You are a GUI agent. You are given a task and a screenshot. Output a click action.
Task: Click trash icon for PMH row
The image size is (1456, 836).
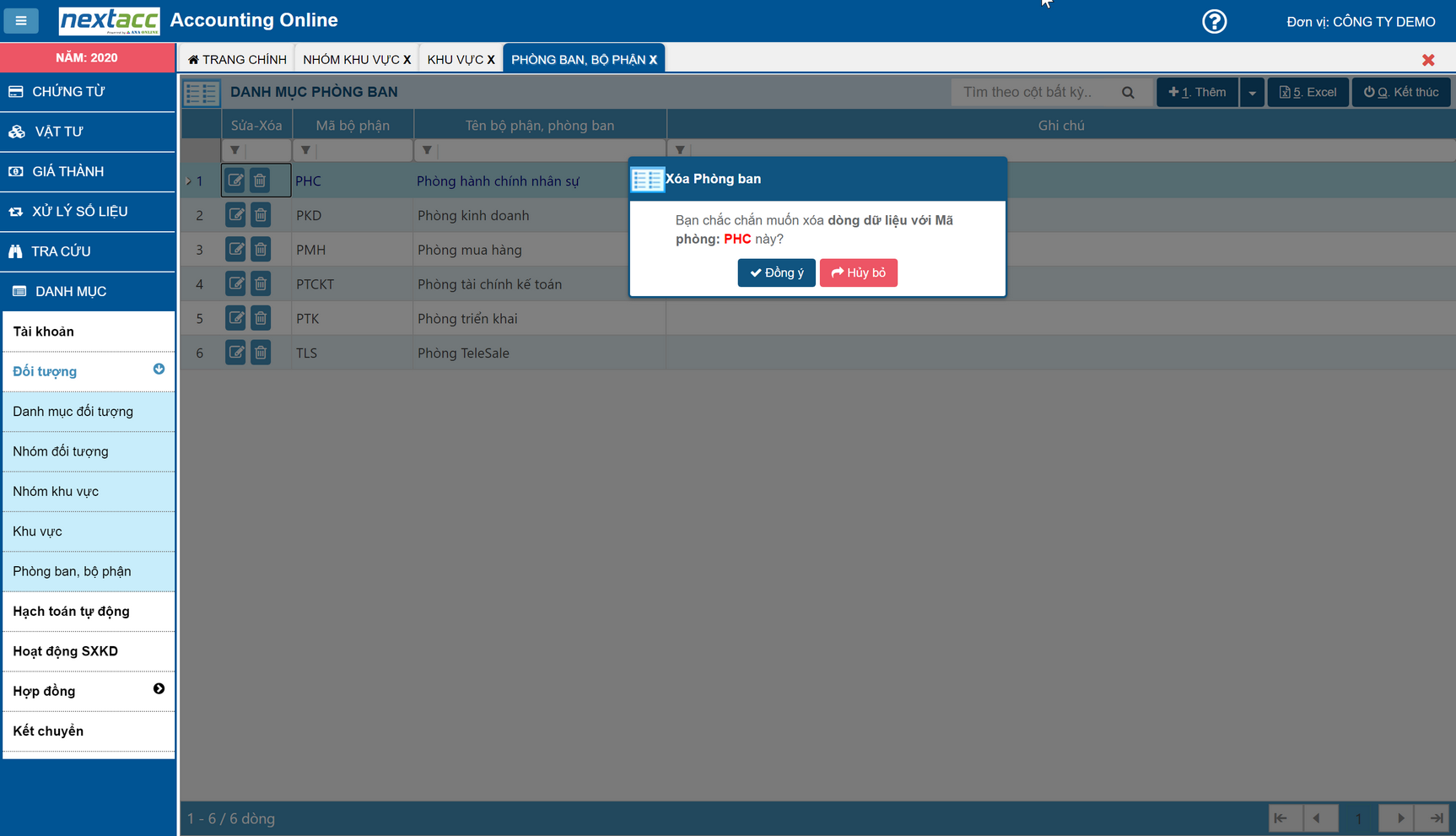point(261,250)
